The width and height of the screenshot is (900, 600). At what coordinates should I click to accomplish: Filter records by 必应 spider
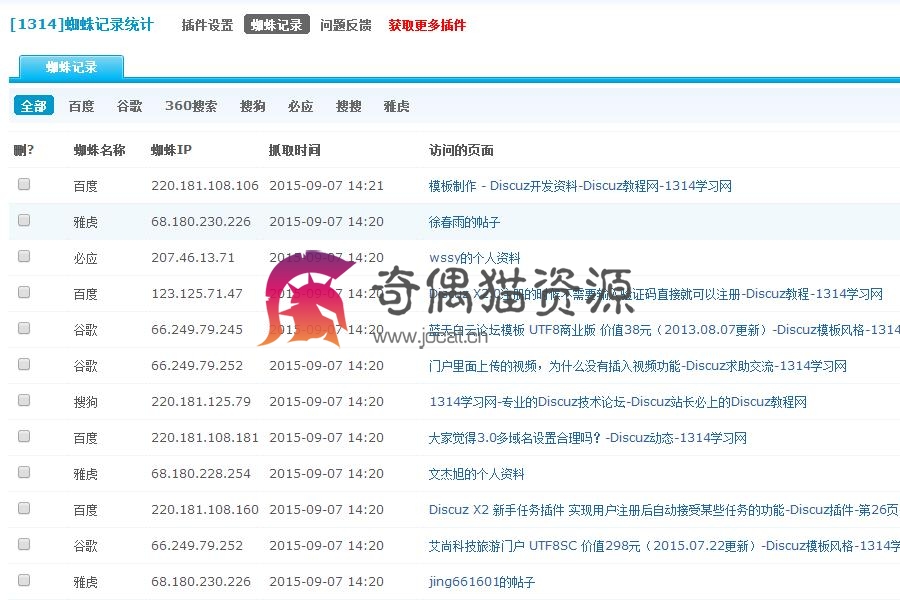click(x=301, y=106)
